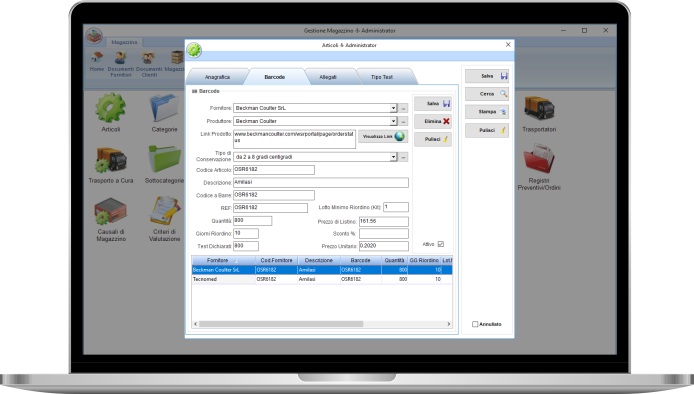Expand the Fornitore dropdown
The width and height of the screenshot is (694, 394).
393,108
